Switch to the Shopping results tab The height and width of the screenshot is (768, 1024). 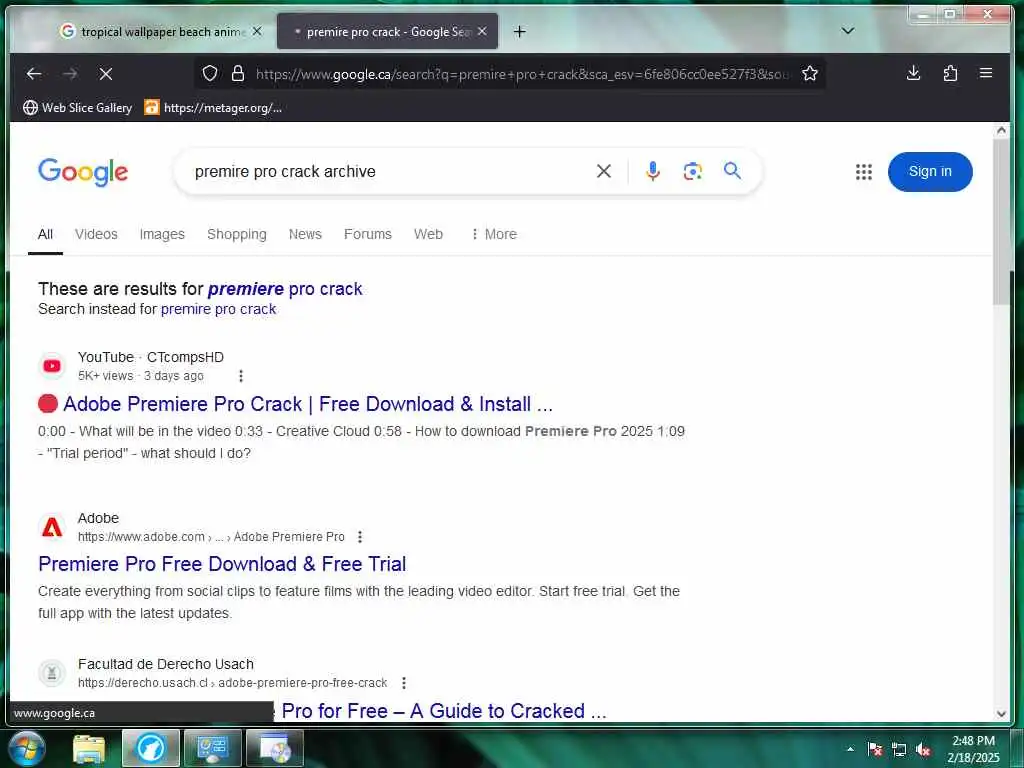point(236,234)
